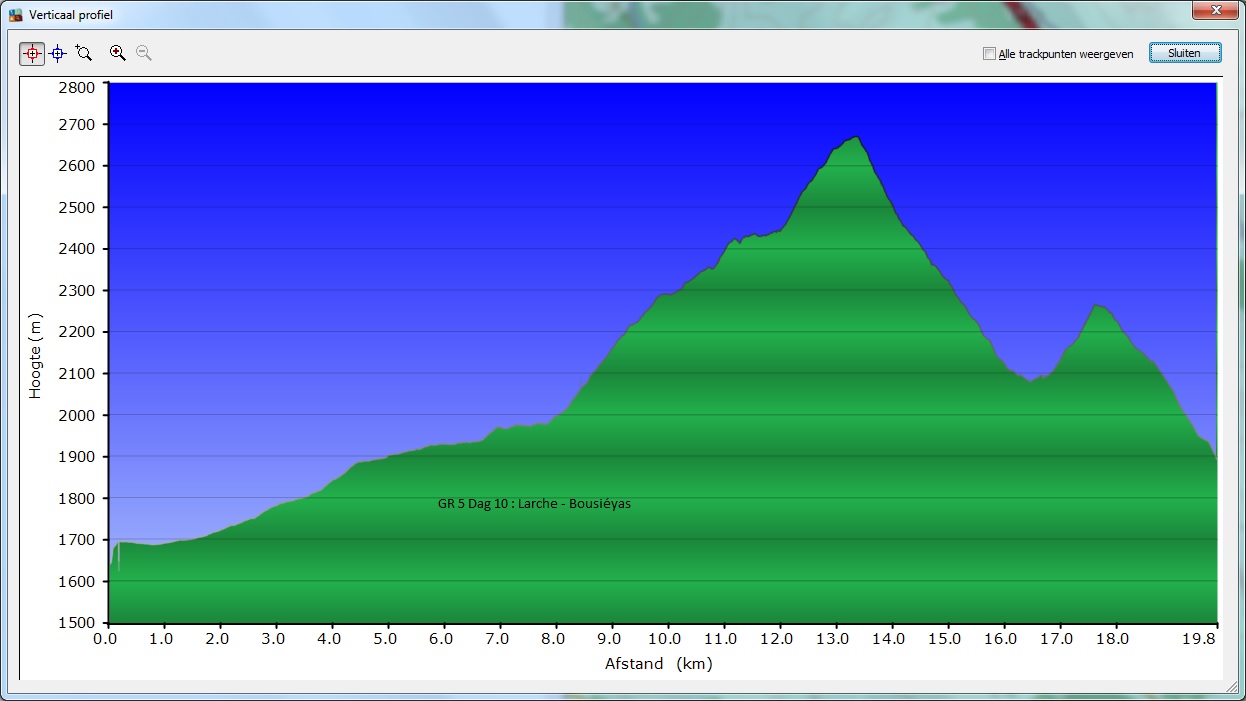
Task: Activate the zoom-region magnifier tool
Action: [x=84, y=53]
